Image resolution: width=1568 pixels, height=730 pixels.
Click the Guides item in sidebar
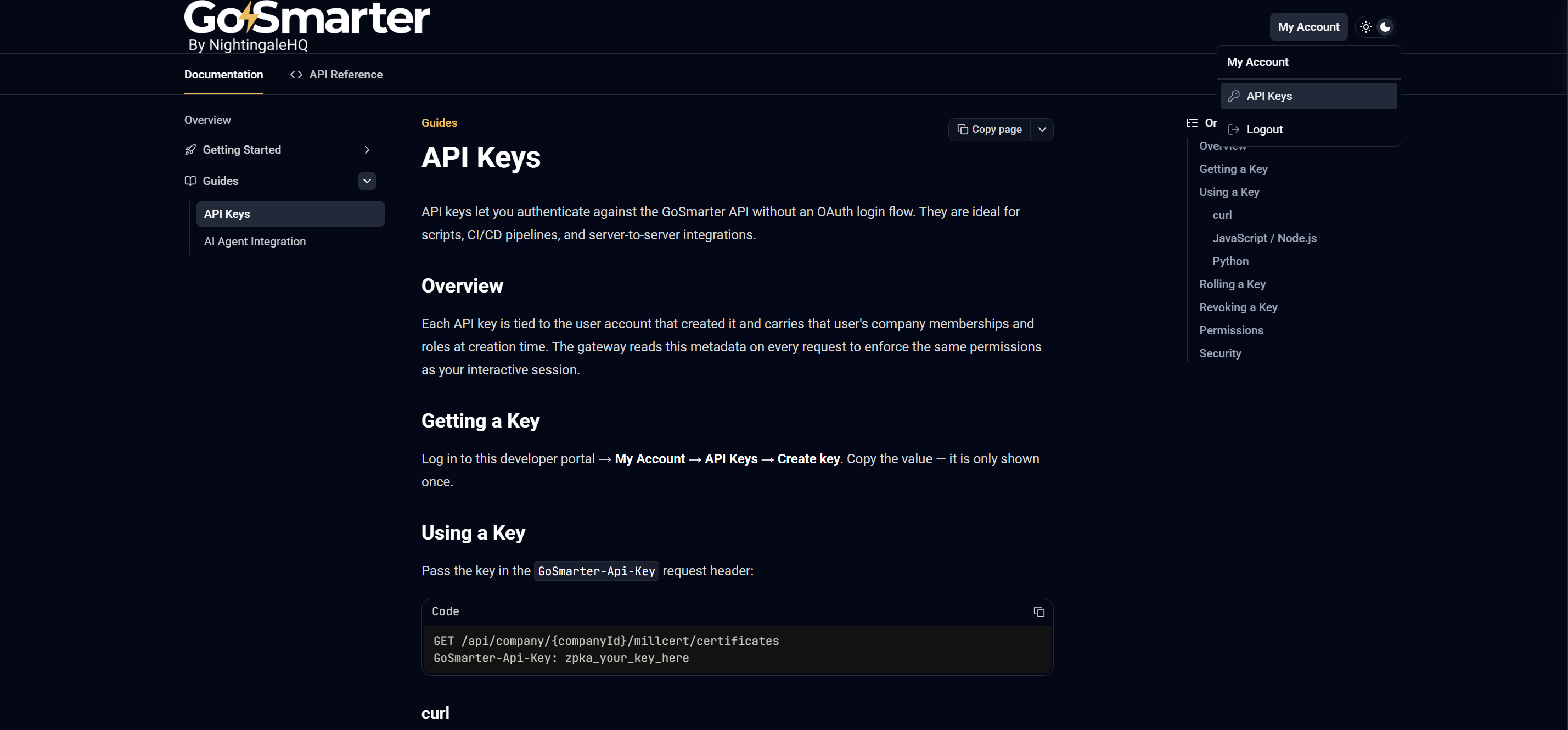coord(220,181)
